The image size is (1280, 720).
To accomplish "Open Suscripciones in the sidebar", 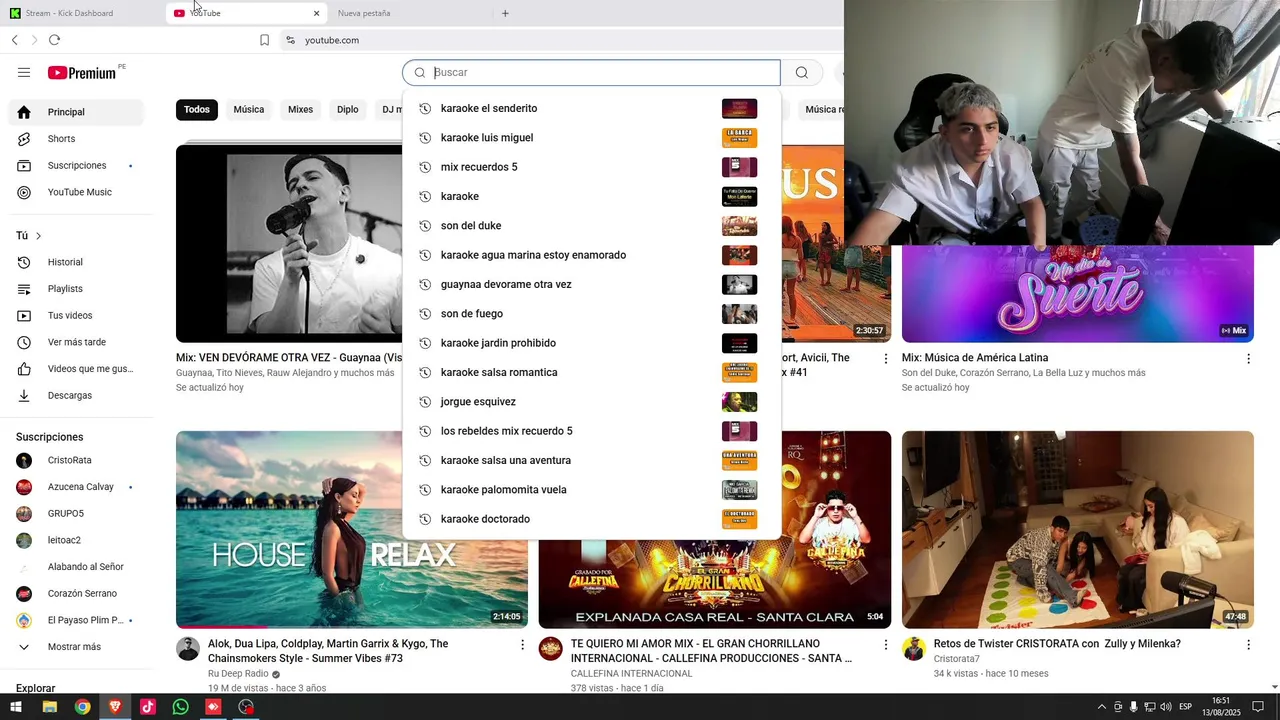I will coord(76,165).
